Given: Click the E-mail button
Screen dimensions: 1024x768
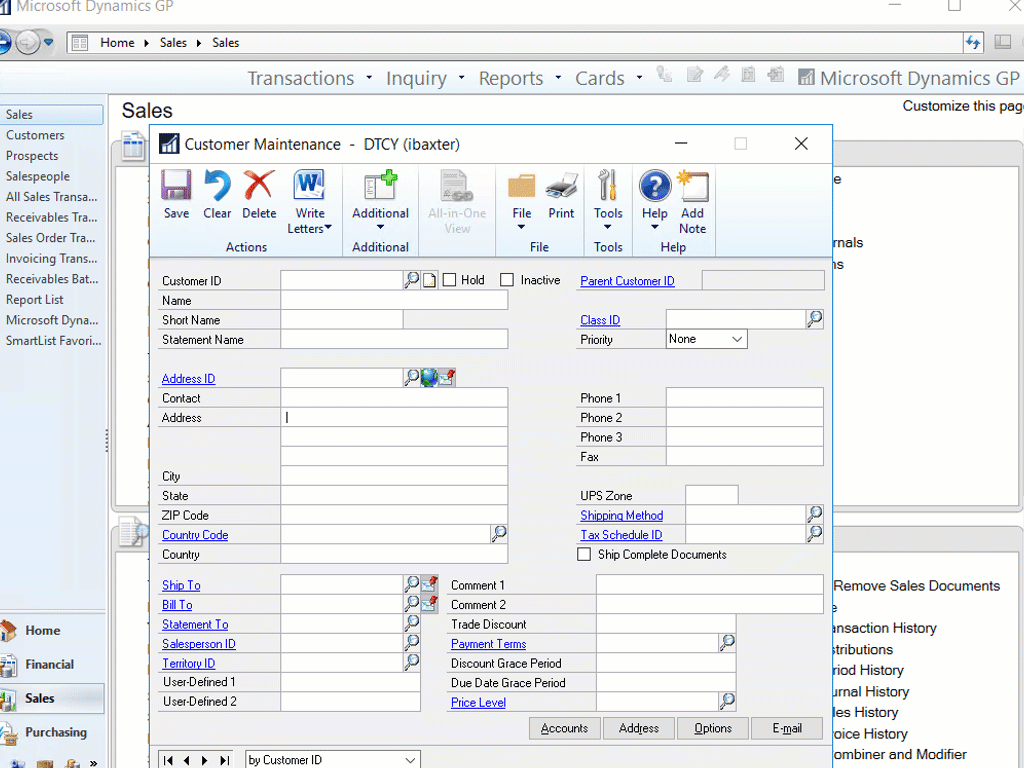Looking at the screenshot, I should click(787, 728).
